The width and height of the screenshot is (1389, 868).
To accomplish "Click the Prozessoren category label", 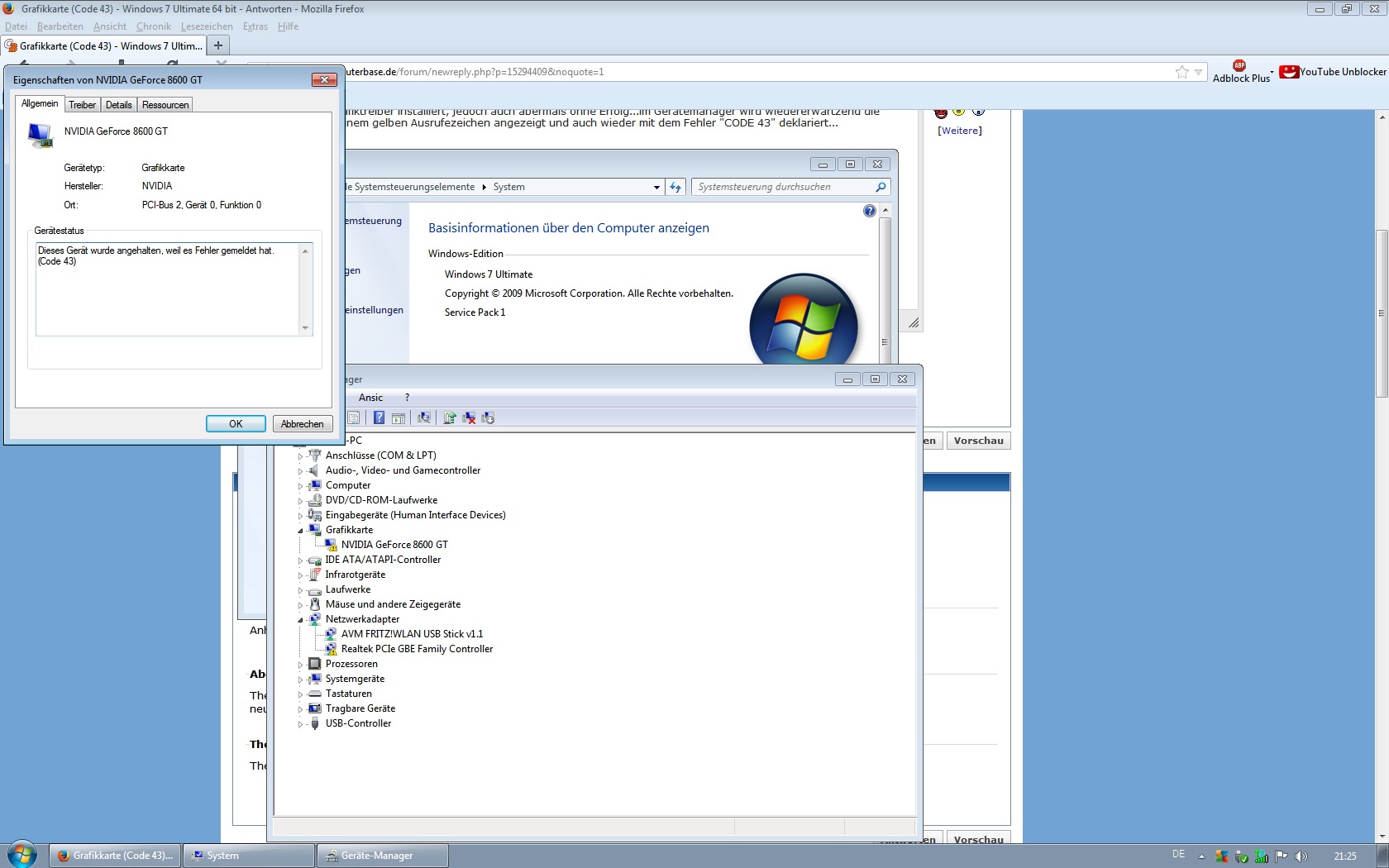I will tap(351, 664).
